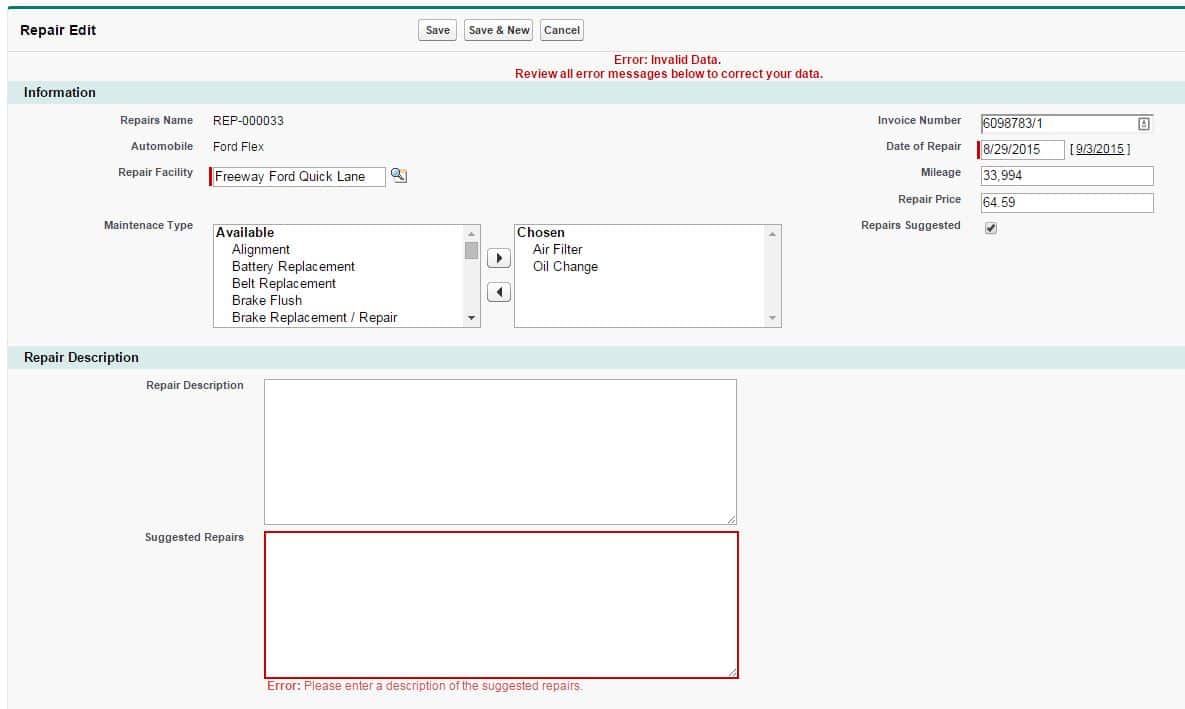The height and width of the screenshot is (709, 1185).
Task: Select Alignment in the Available list
Action: [260, 249]
